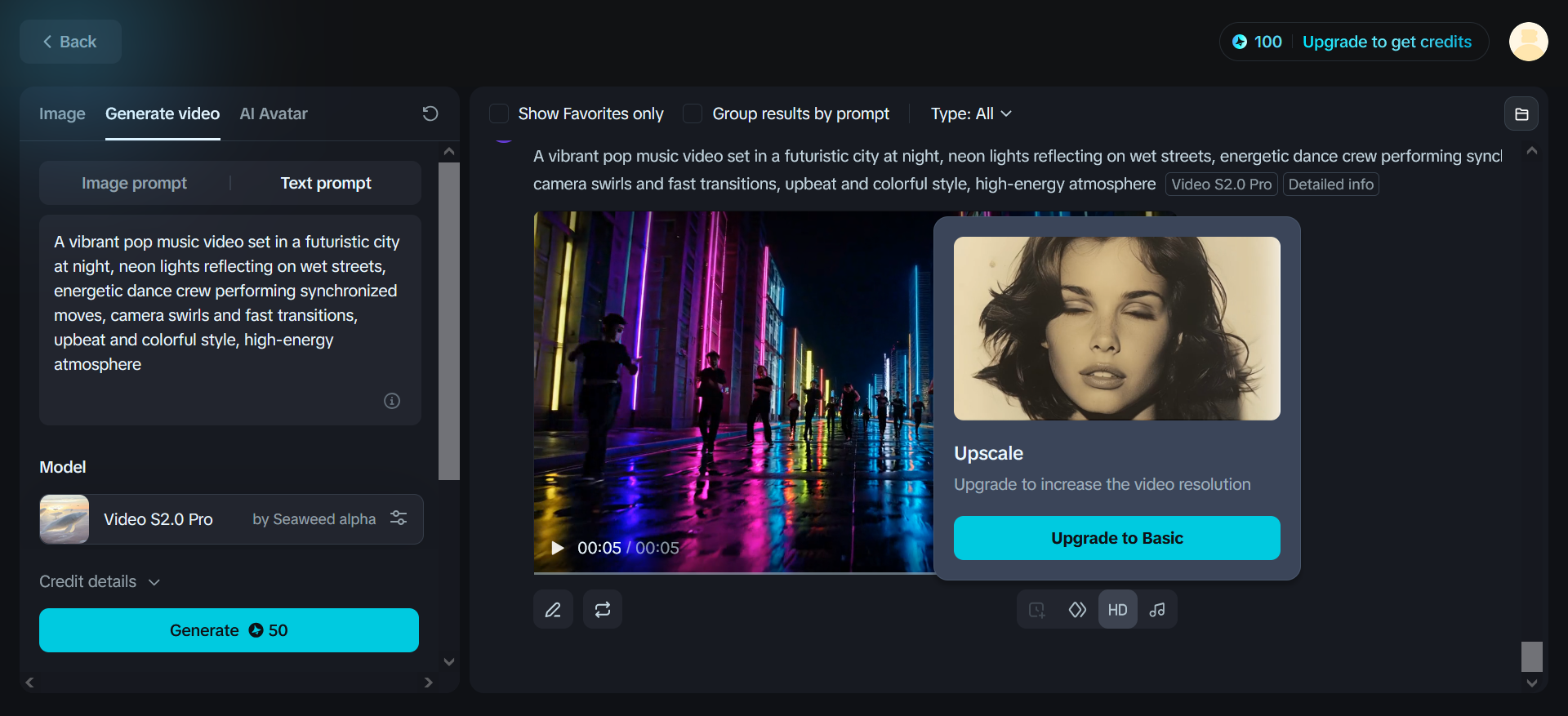
Task: Click the left panel scroll down arrow
Action: tap(449, 662)
